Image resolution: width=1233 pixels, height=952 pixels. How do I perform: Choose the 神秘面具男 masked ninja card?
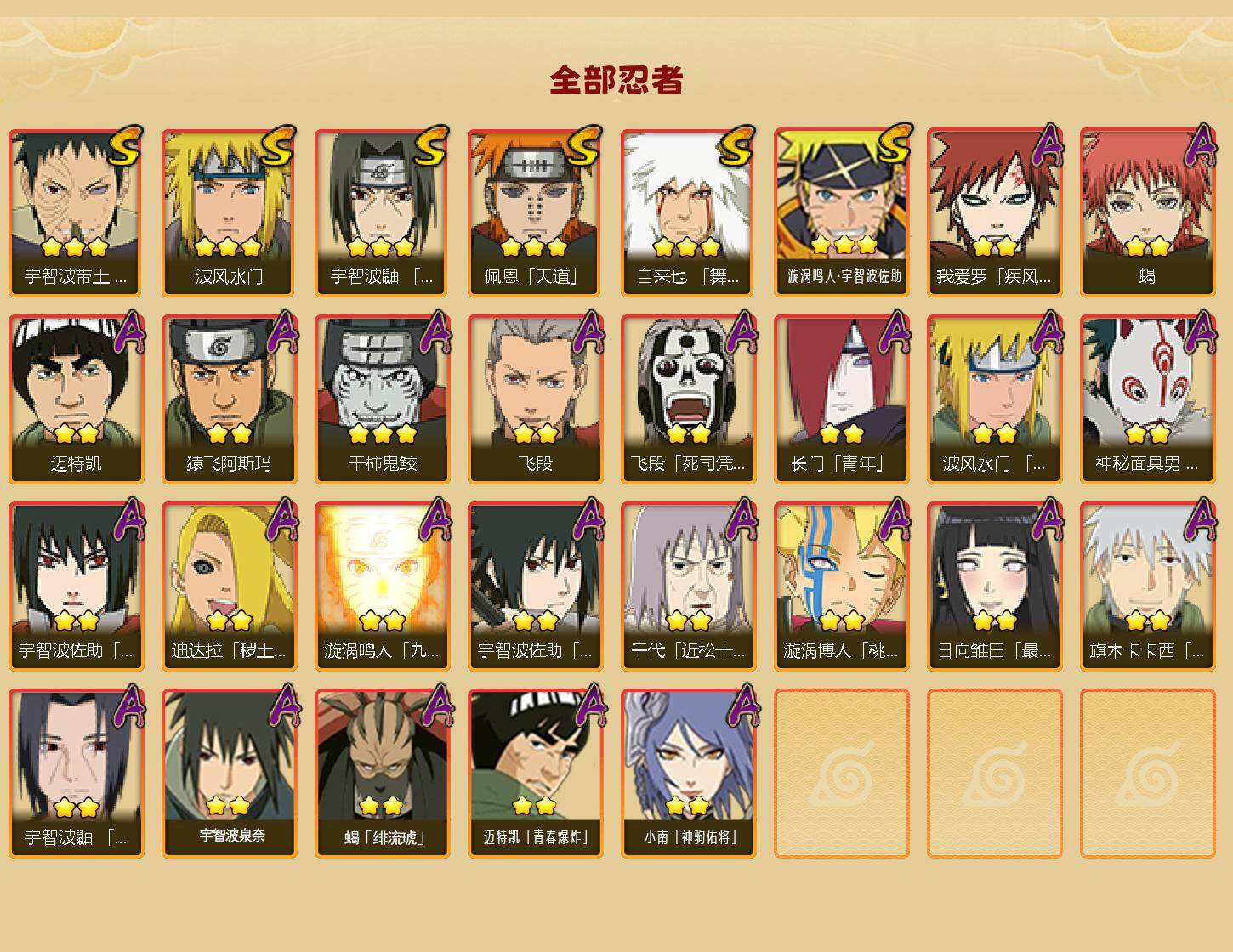pos(1147,399)
